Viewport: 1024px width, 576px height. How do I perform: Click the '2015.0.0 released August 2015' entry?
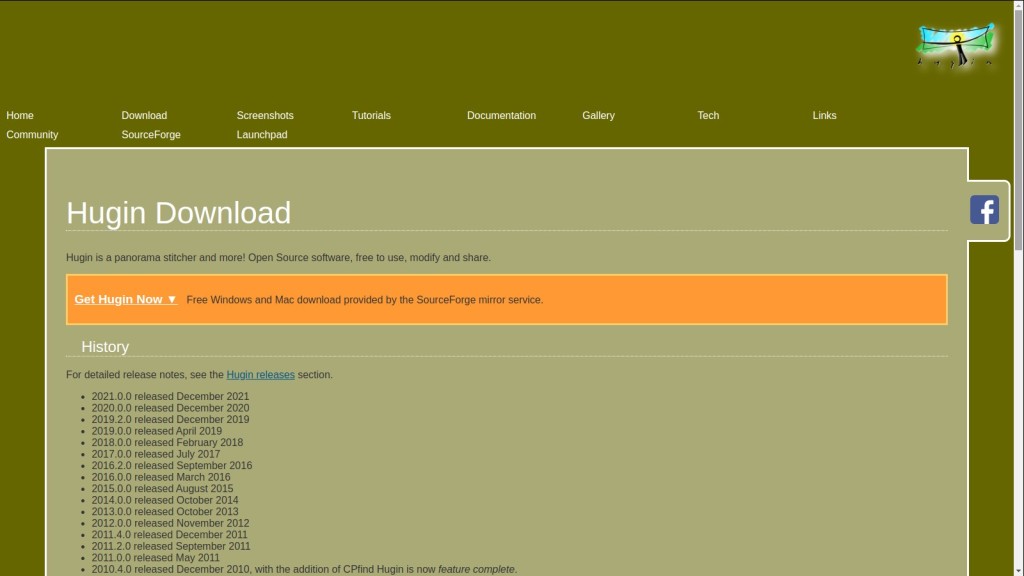pyautogui.click(x=162, y=488)
